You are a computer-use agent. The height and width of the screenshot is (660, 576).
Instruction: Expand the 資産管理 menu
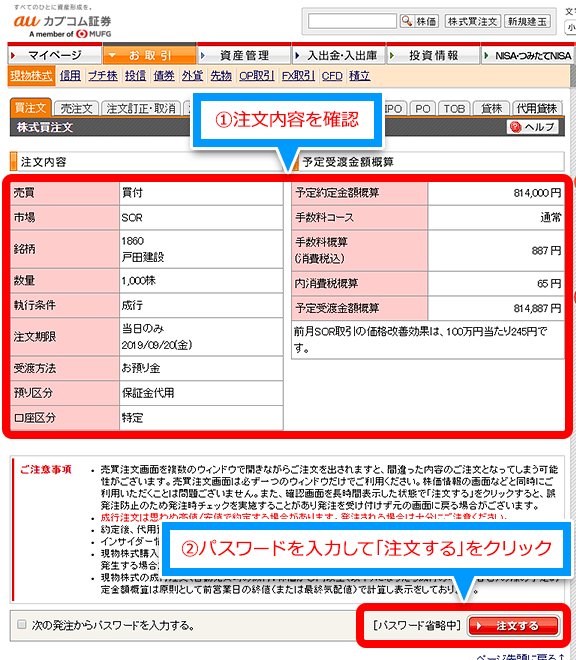[x=244, y=55]
